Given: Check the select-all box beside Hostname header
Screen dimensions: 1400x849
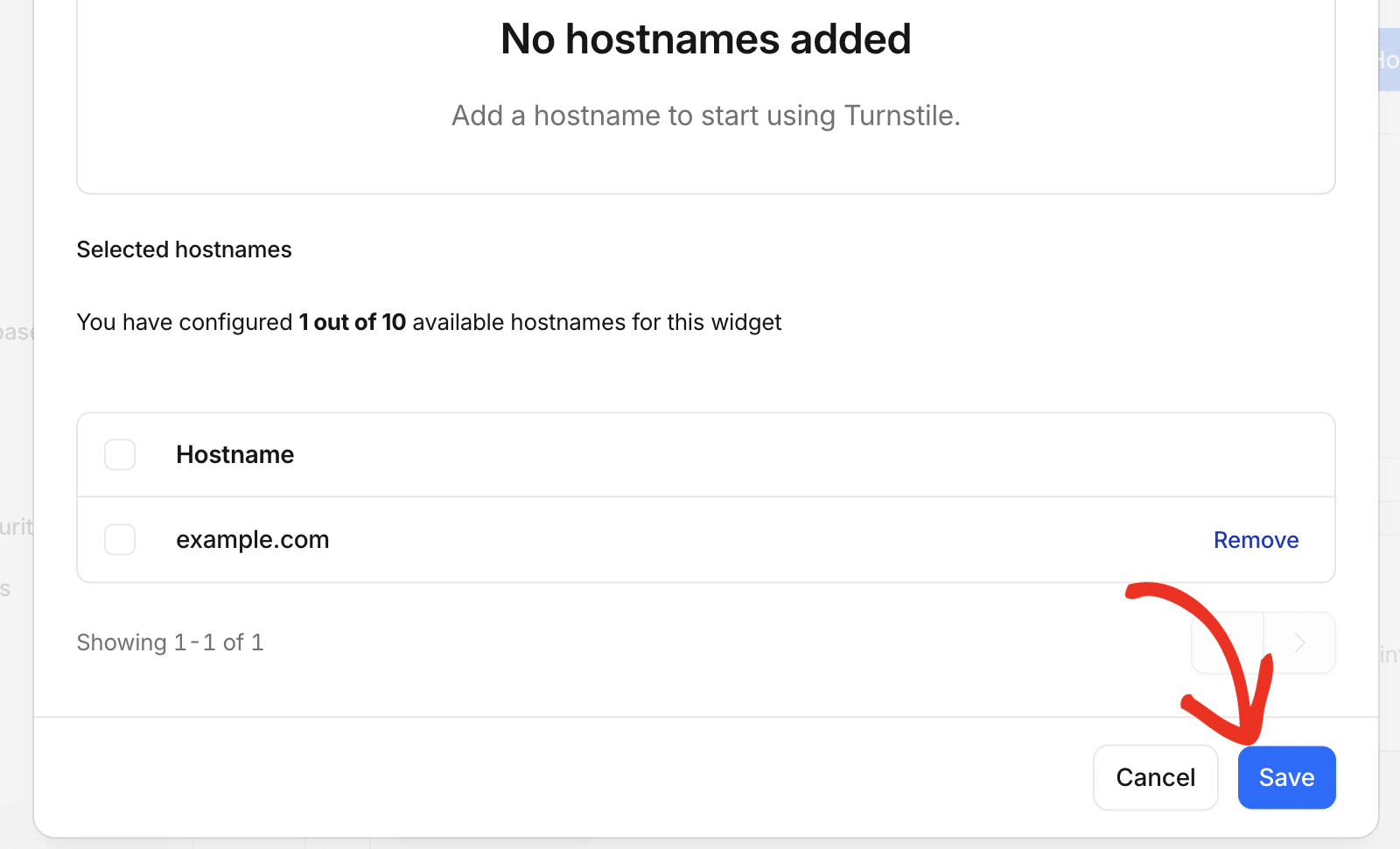Looking at the screenshot, I should pos(120,455).
